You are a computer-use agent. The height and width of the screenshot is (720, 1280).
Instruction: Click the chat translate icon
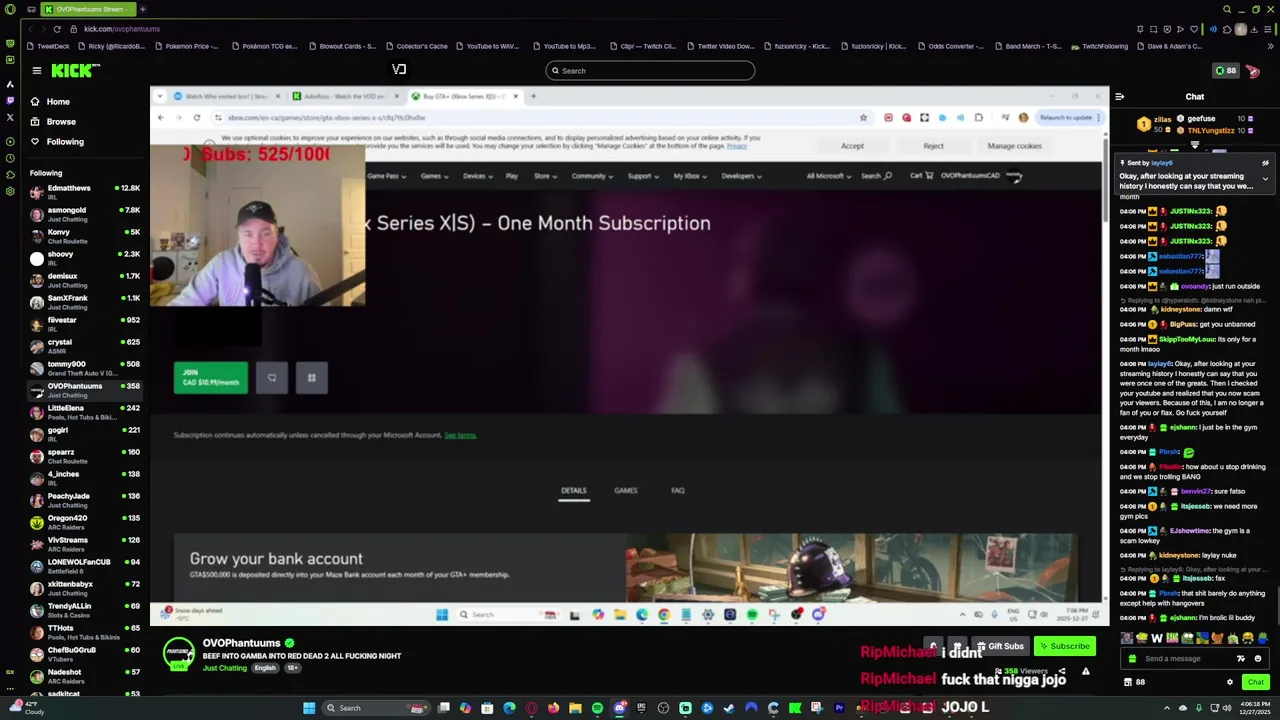(1241, 659)
